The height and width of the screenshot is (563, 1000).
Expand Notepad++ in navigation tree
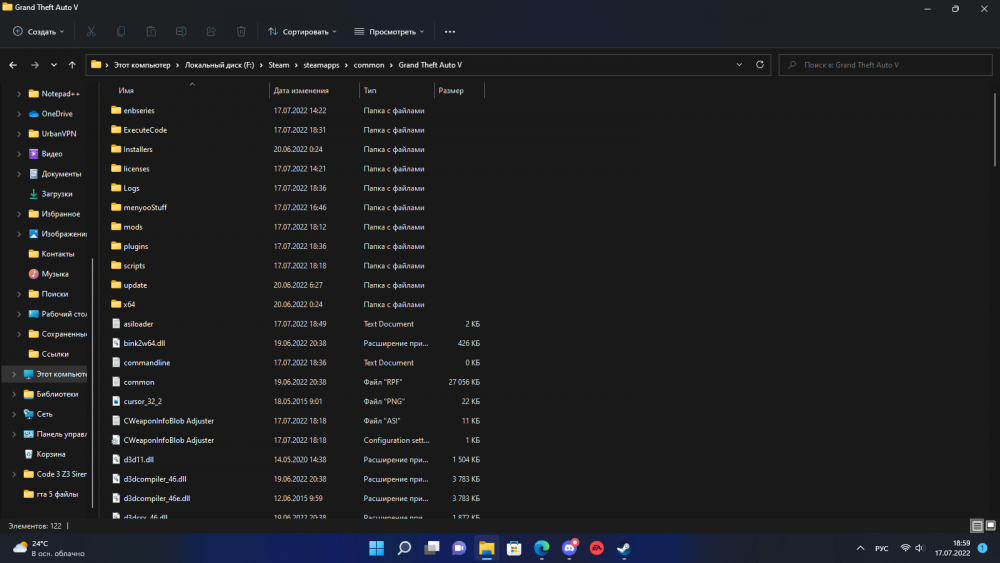[18, 94]
